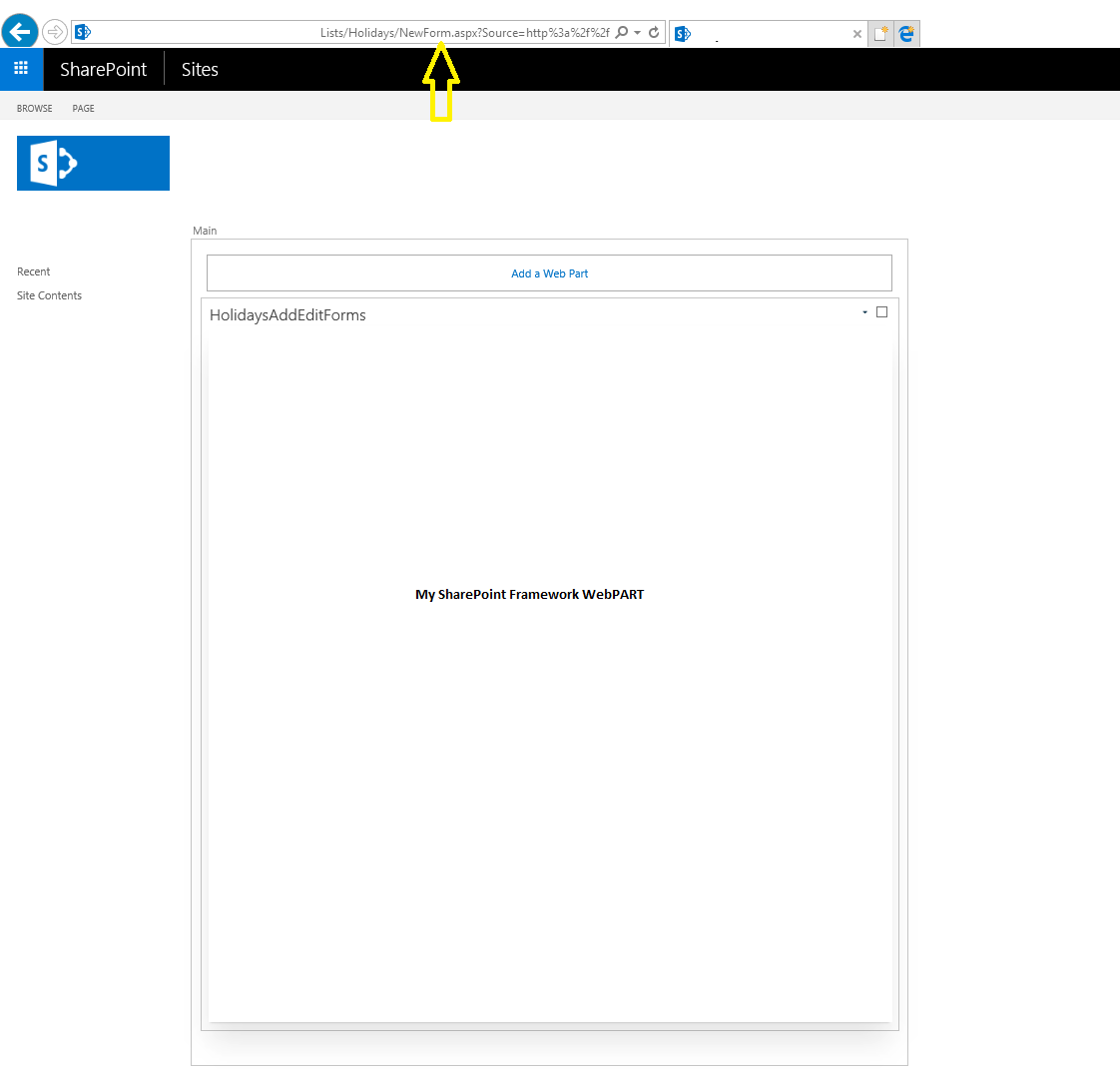
Task: Click the search magnifier in the address bar
Action: (622, 32)
